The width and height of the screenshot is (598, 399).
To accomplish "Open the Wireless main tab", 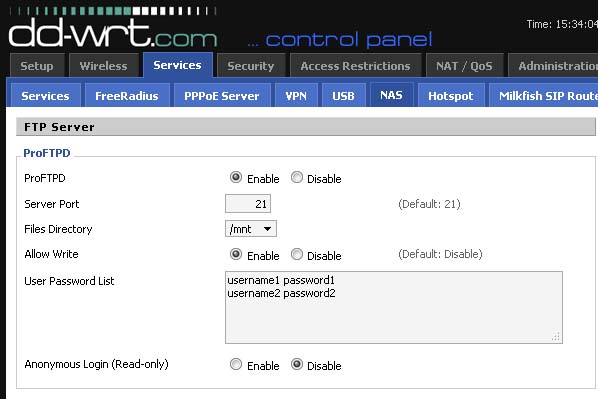I will [x=103, y=66].
